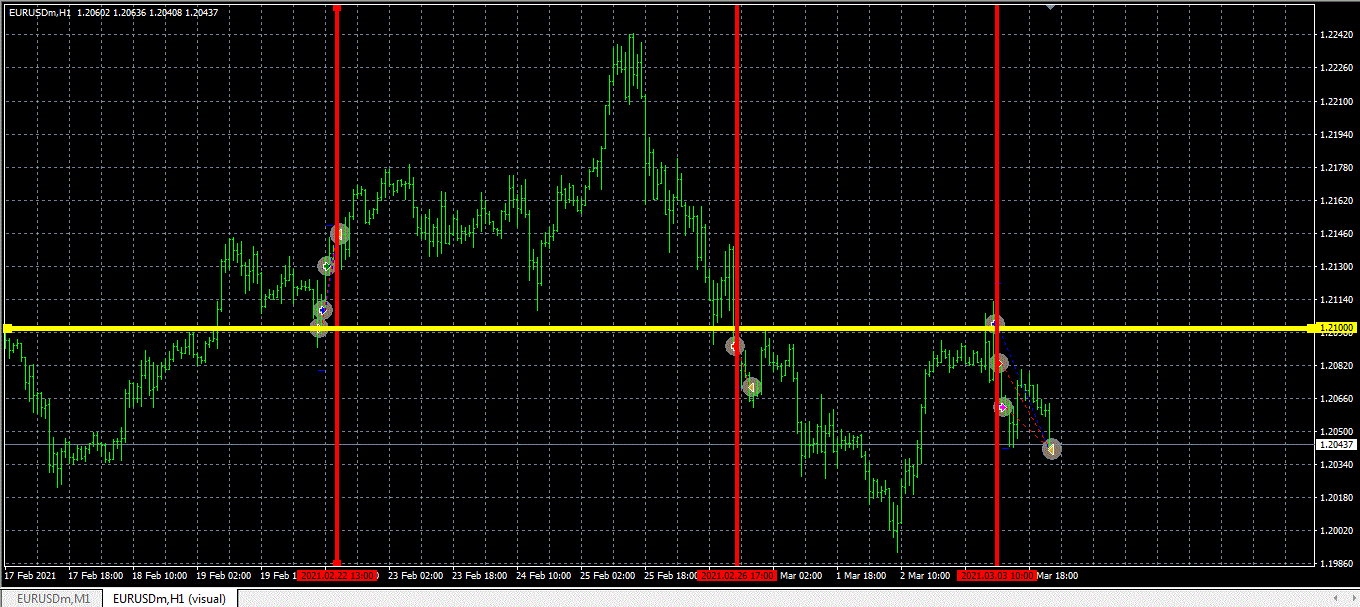Click the 2021.02.22 13:00 red date label

tap(338, 576)
